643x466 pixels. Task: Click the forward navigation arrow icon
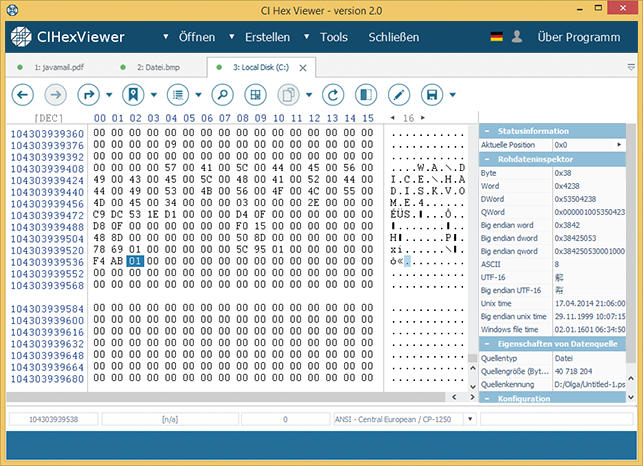click(55, 95)
